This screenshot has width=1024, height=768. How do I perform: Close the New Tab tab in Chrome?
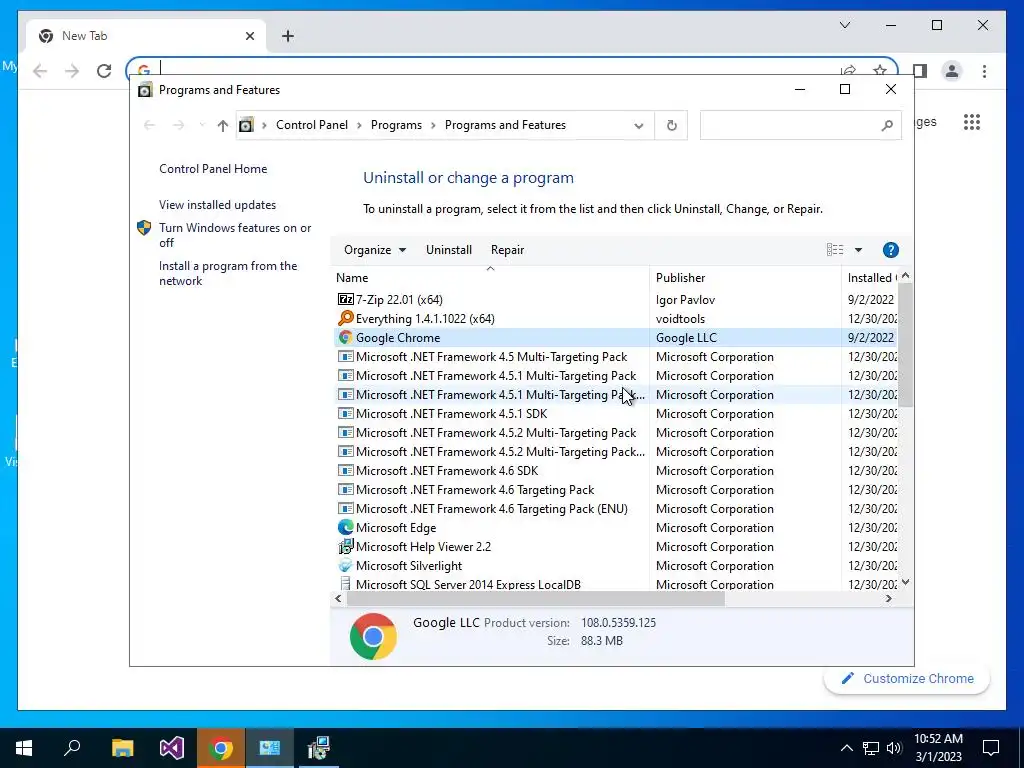[x=249, y=36]
